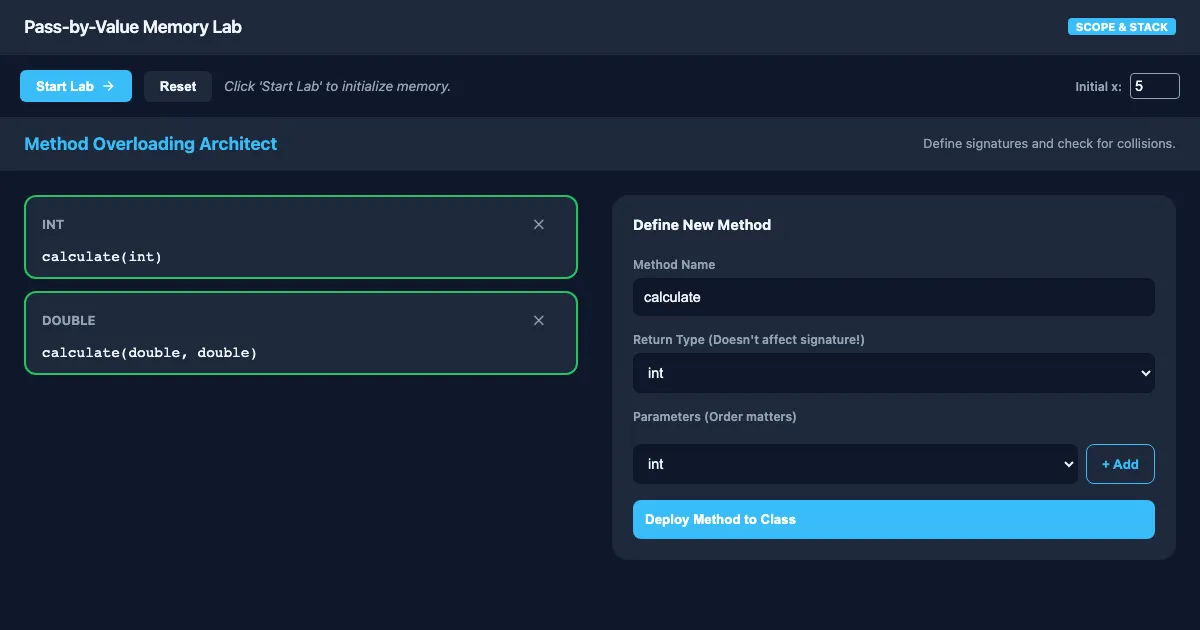
Task: Click the 'Start Lab' to initialize hint text
Action: point(338,86)
